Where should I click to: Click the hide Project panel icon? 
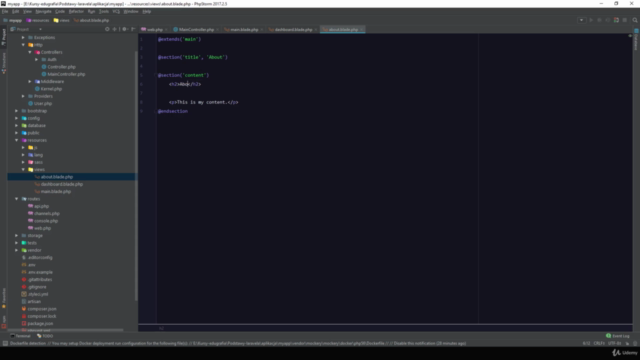coord(133,29)
